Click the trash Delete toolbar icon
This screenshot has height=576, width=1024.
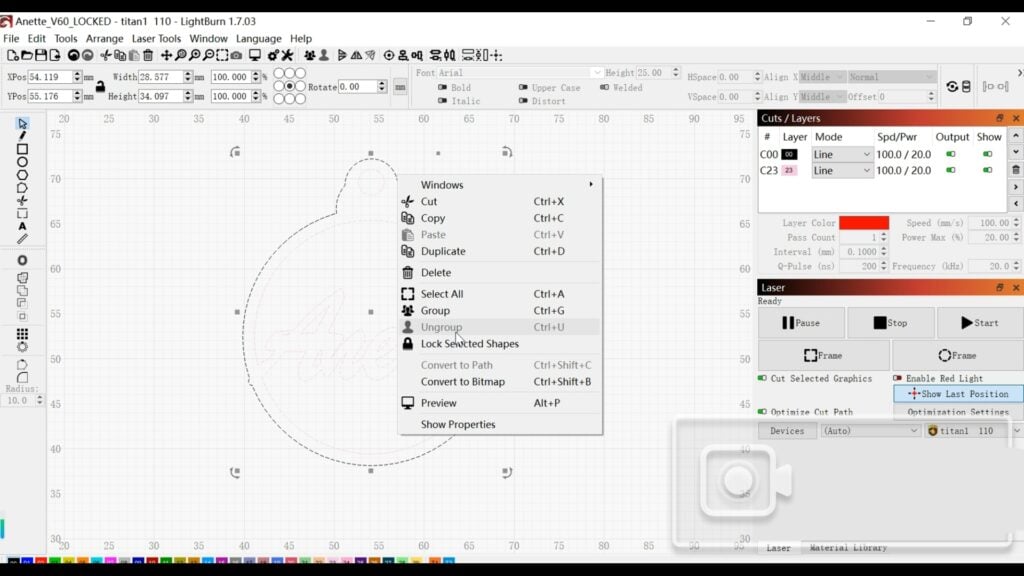146,55
